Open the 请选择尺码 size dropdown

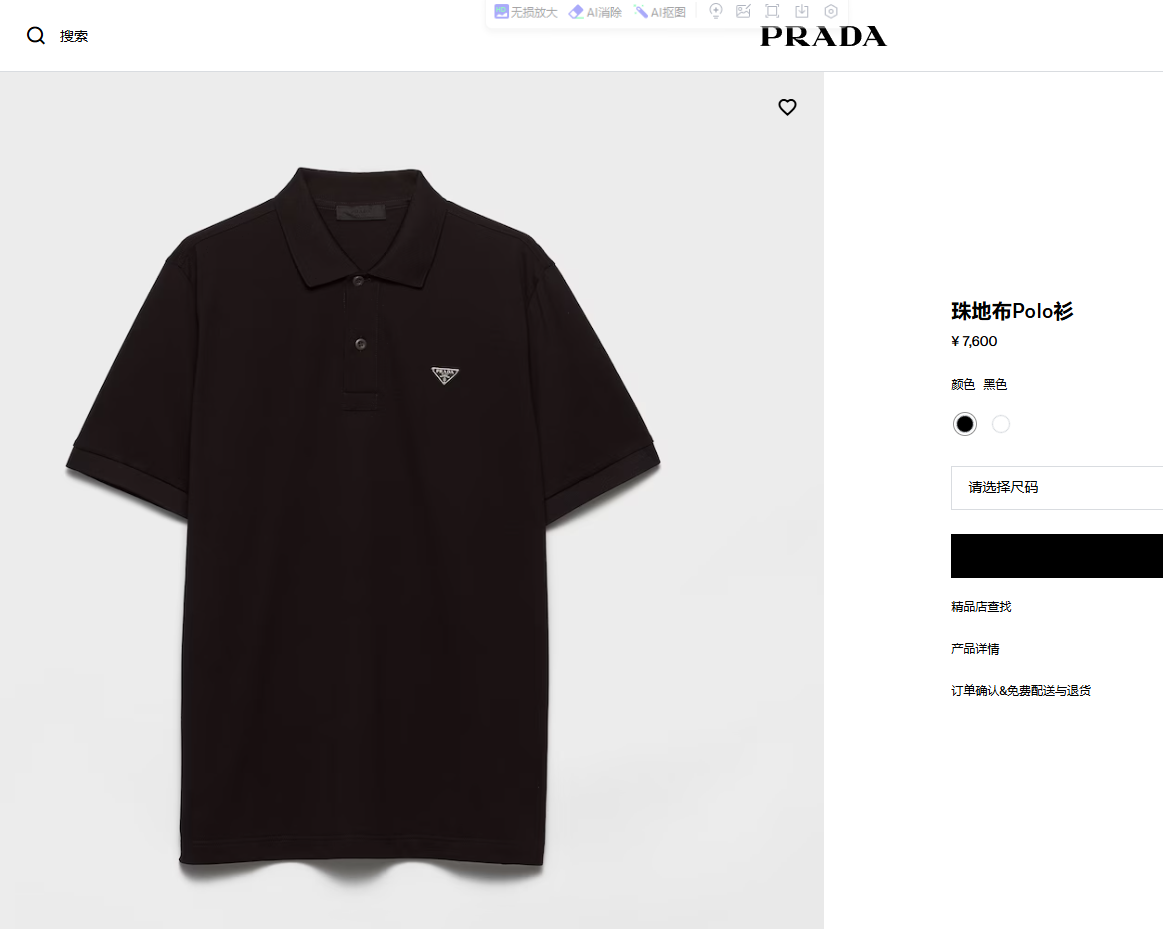click(1057, 487)
